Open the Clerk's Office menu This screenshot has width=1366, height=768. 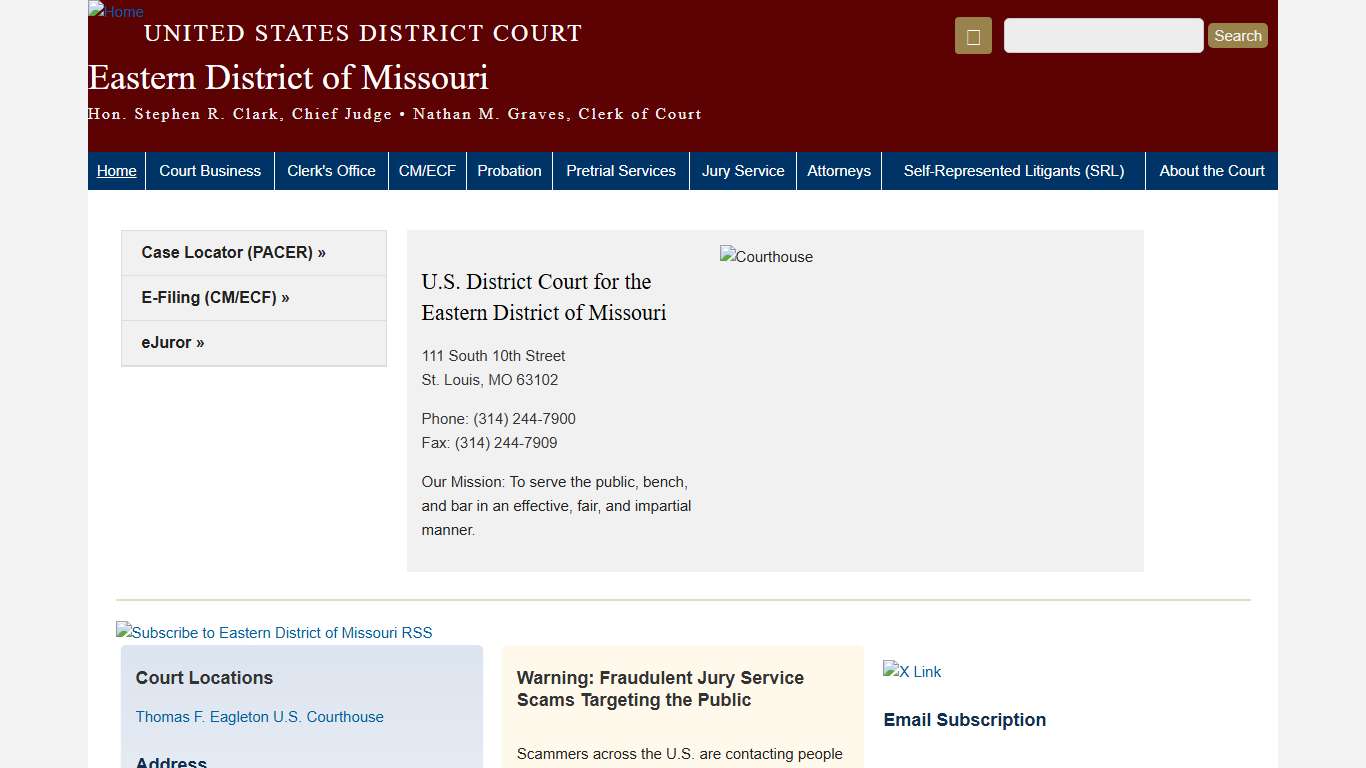(x=331, y=170)
